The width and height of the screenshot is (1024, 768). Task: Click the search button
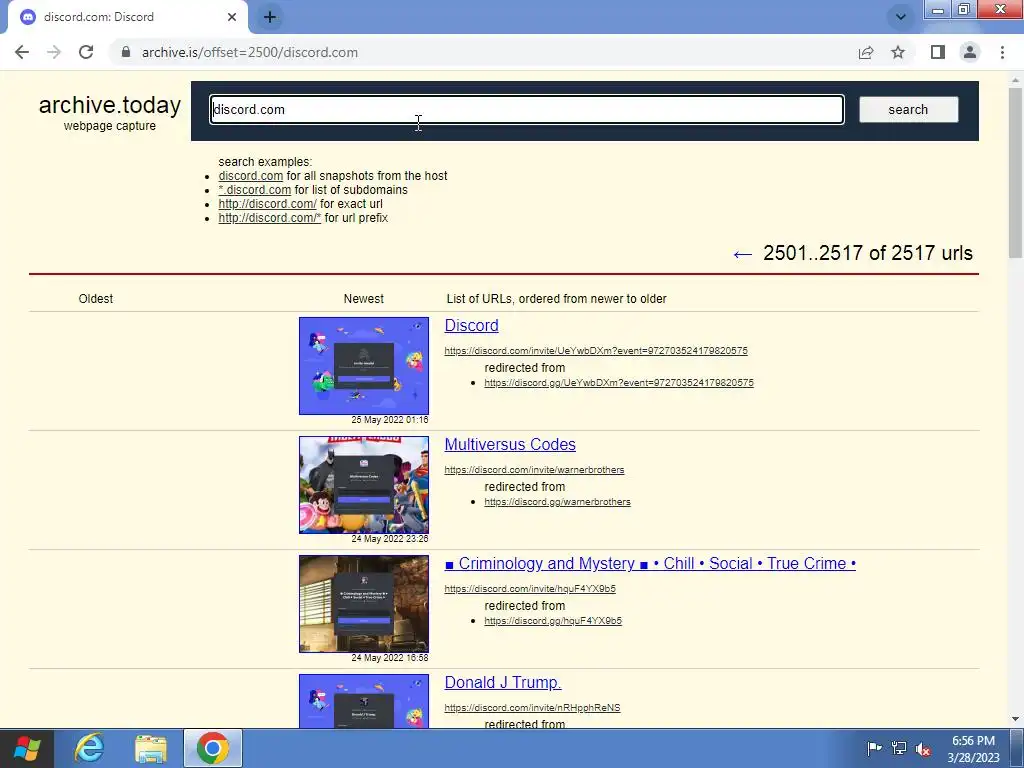coord(908,110)
